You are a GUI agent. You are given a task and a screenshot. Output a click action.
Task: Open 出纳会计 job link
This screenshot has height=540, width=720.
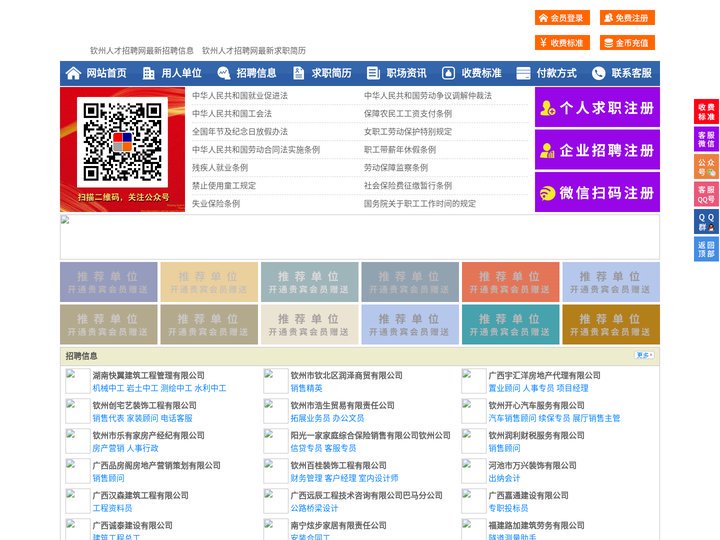coord(504,478)
